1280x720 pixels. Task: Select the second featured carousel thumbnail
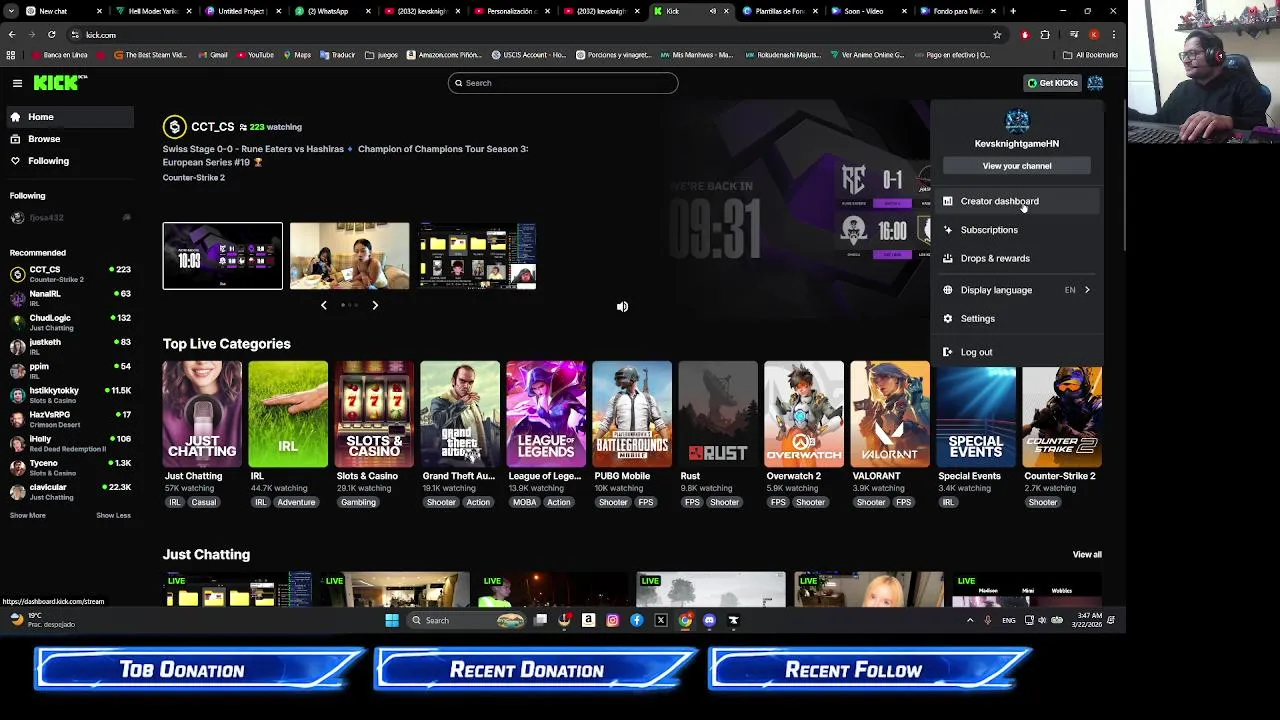tap(349, 256)
